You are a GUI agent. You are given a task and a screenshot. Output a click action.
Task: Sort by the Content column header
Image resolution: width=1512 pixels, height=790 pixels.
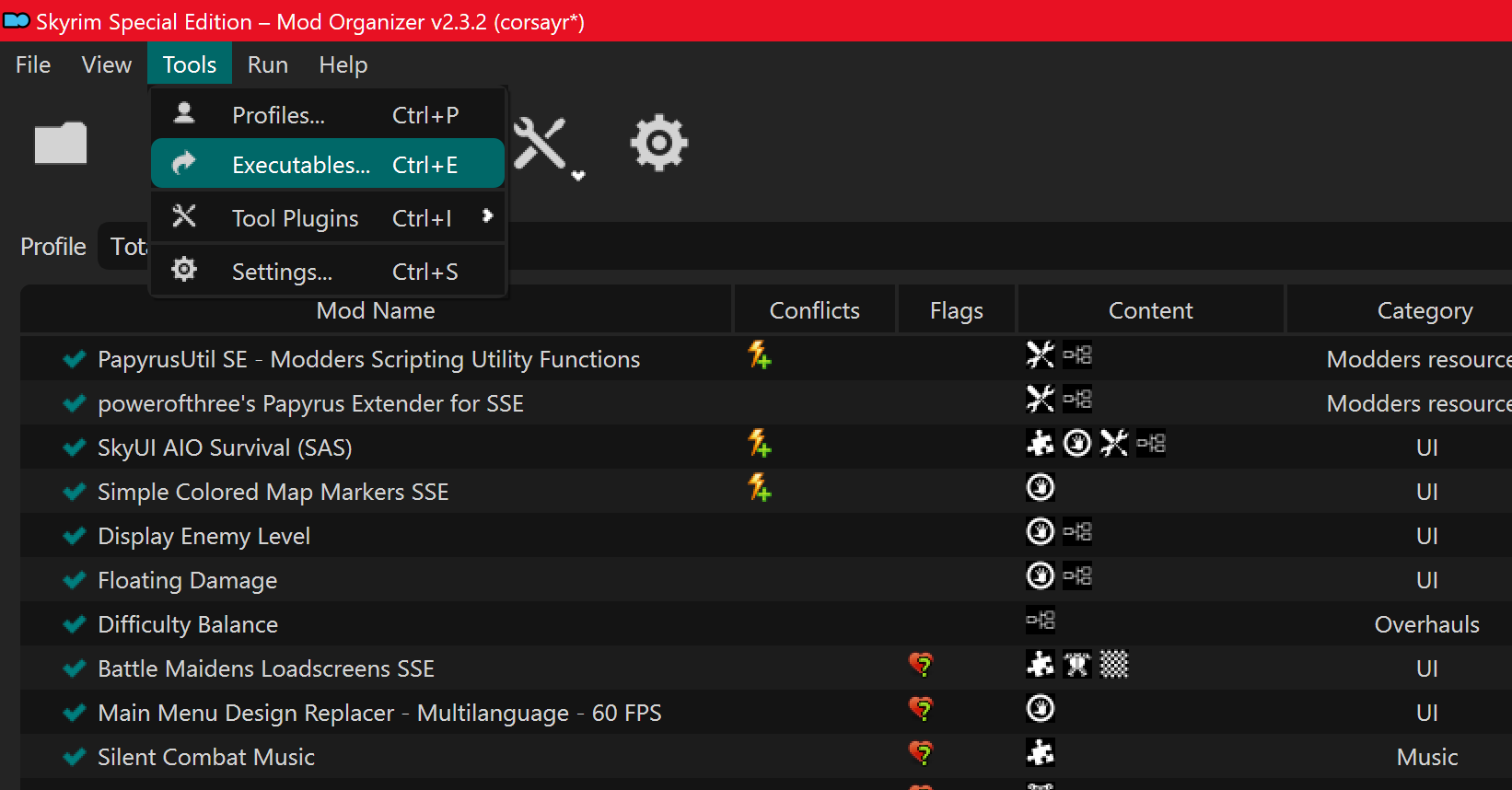click(x=1151, y=310)
